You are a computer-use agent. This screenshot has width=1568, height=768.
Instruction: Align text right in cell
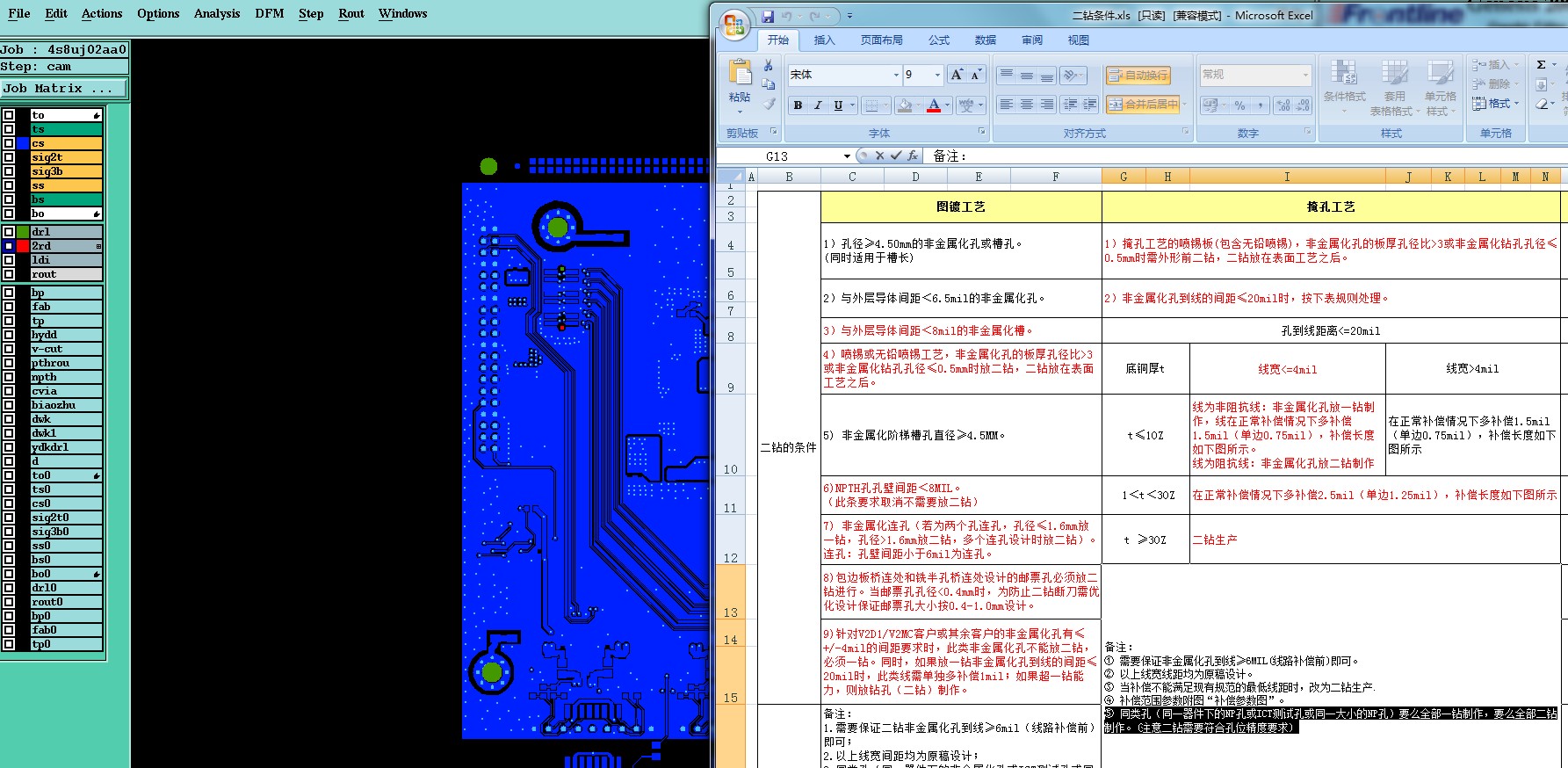click(1047, 105)
